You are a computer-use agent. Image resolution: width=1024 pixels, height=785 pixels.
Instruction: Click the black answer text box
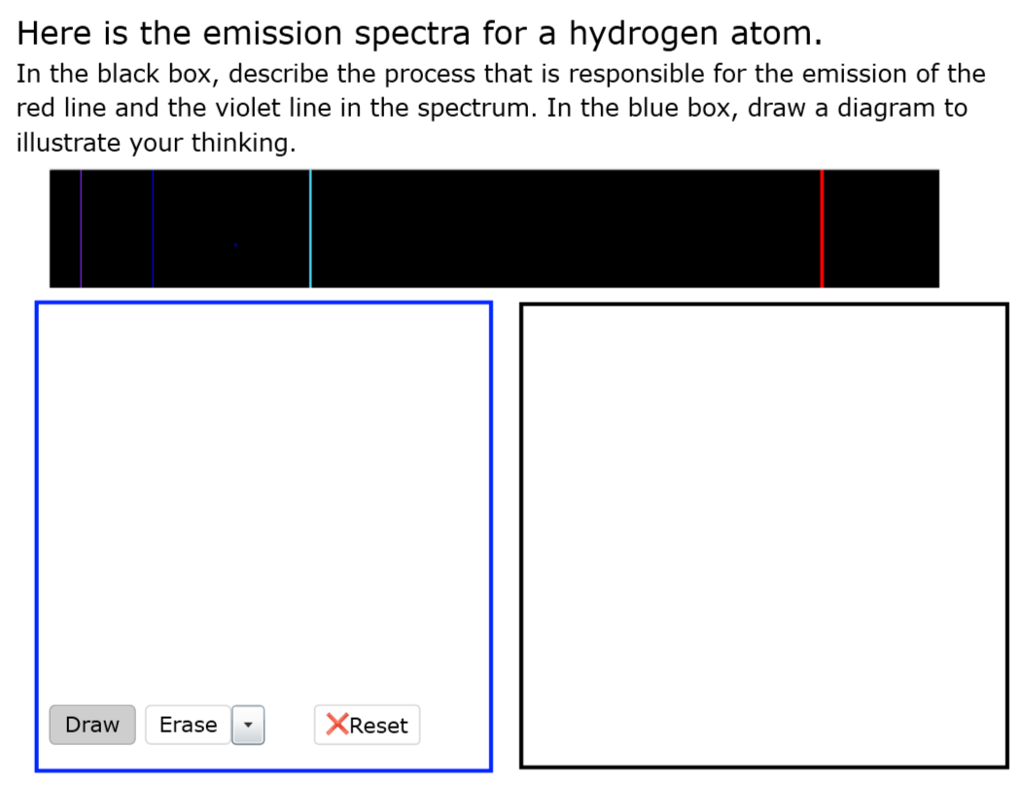coord(764,535)
